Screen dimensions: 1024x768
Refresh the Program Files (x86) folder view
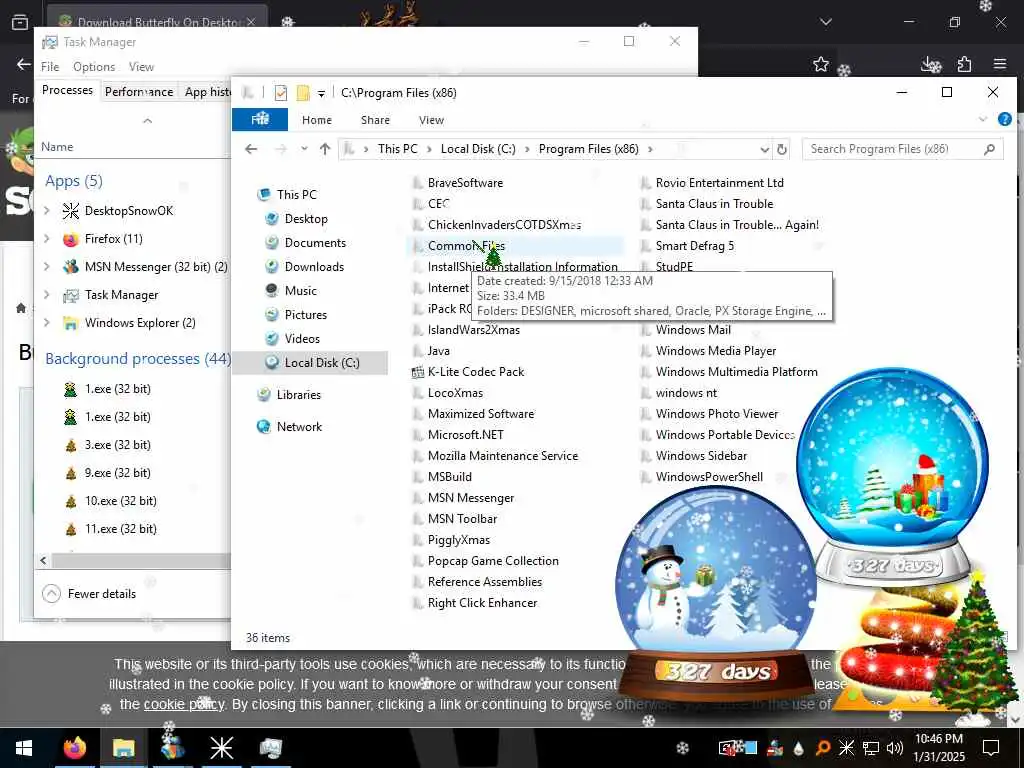coord(782,150)
